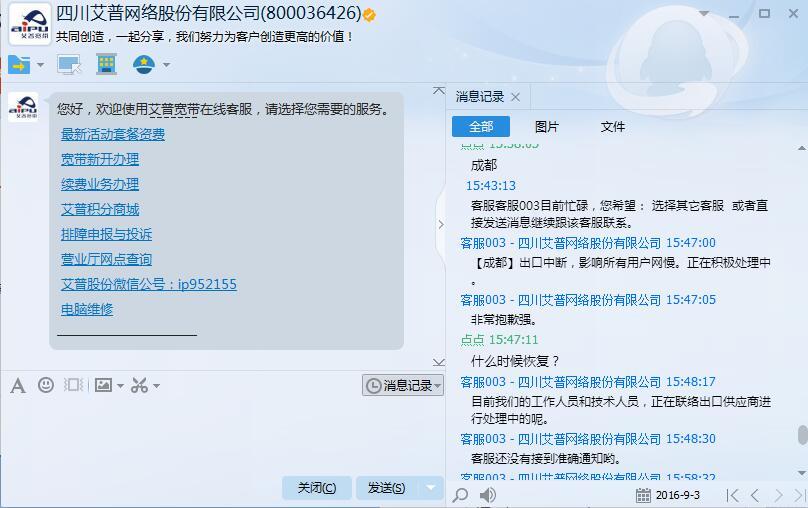Open the window menu triangle in title bar
Image resolution: width=808 pixels, height=508 pixels.
tap(704, 13)
